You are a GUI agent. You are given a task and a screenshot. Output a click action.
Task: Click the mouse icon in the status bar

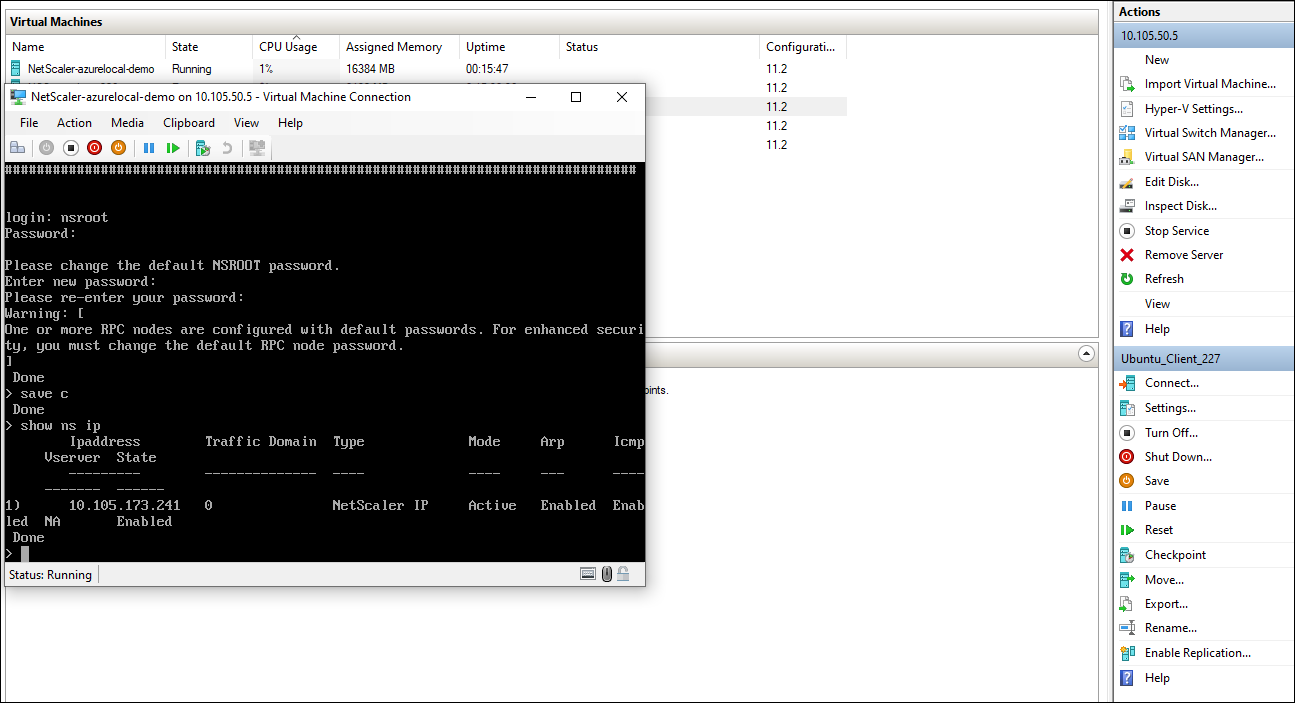click(606, 573)
